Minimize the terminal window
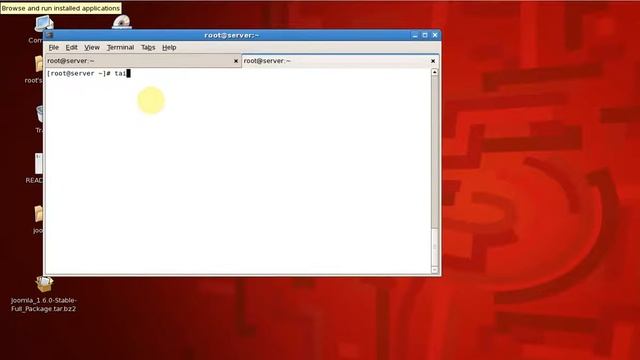Screen dimensions: 640x360 [x=415, y=35]
